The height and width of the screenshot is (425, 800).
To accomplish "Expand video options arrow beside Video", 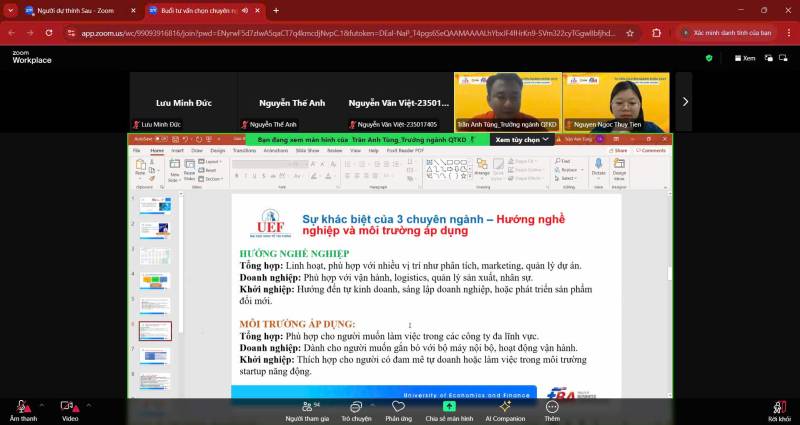I will coord(88,405).
